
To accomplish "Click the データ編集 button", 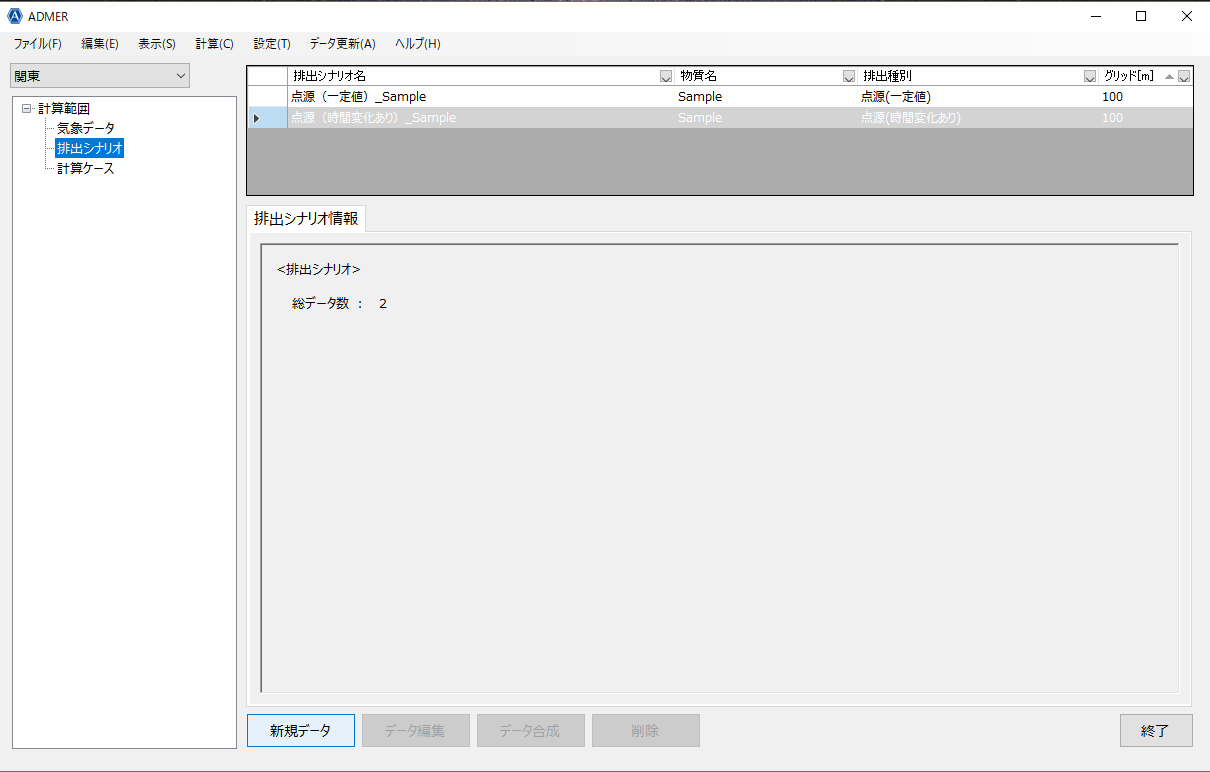I will (416, 731).
